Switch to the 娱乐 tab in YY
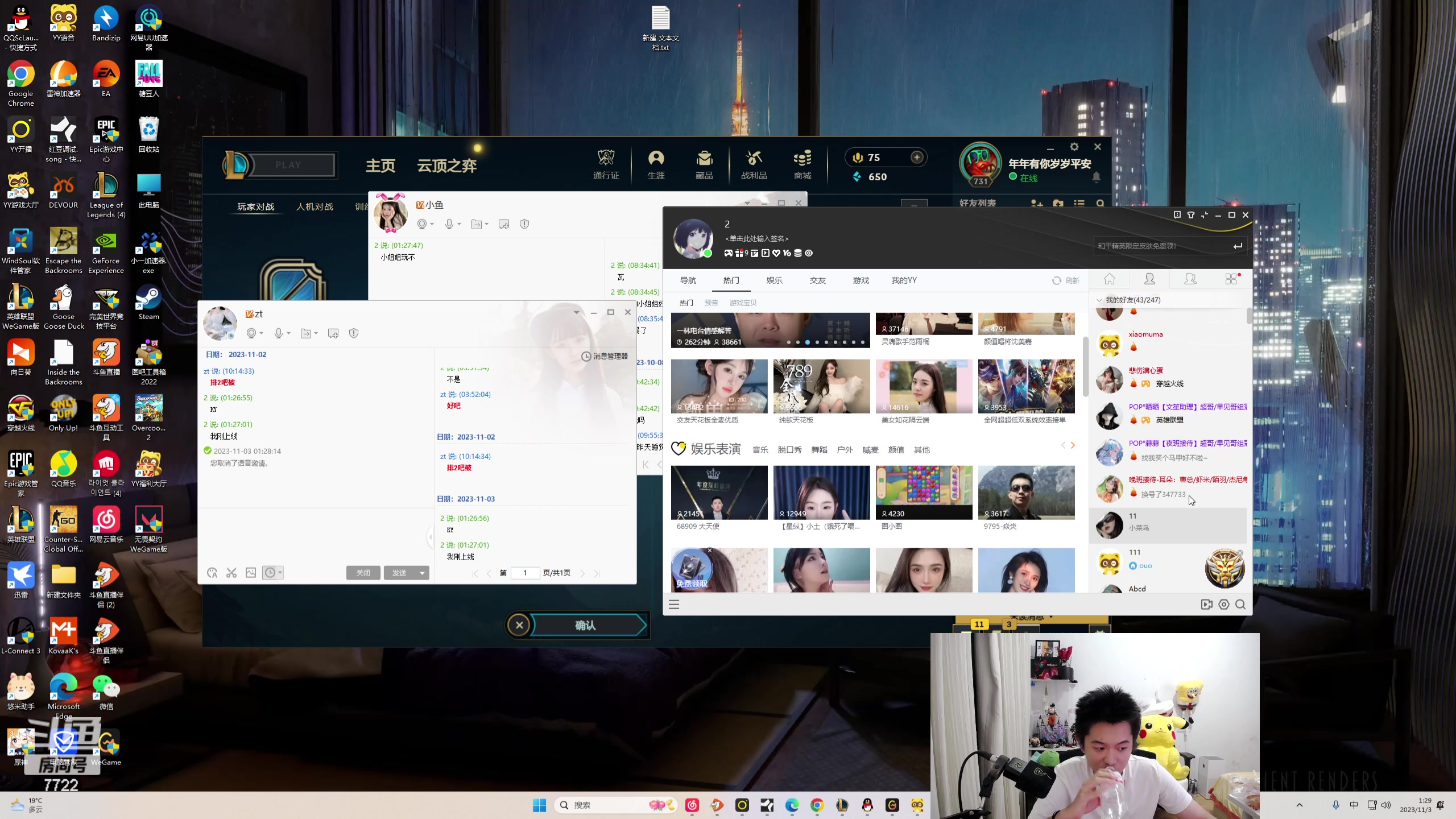The image size is (1456, 819). pos(775,280)
